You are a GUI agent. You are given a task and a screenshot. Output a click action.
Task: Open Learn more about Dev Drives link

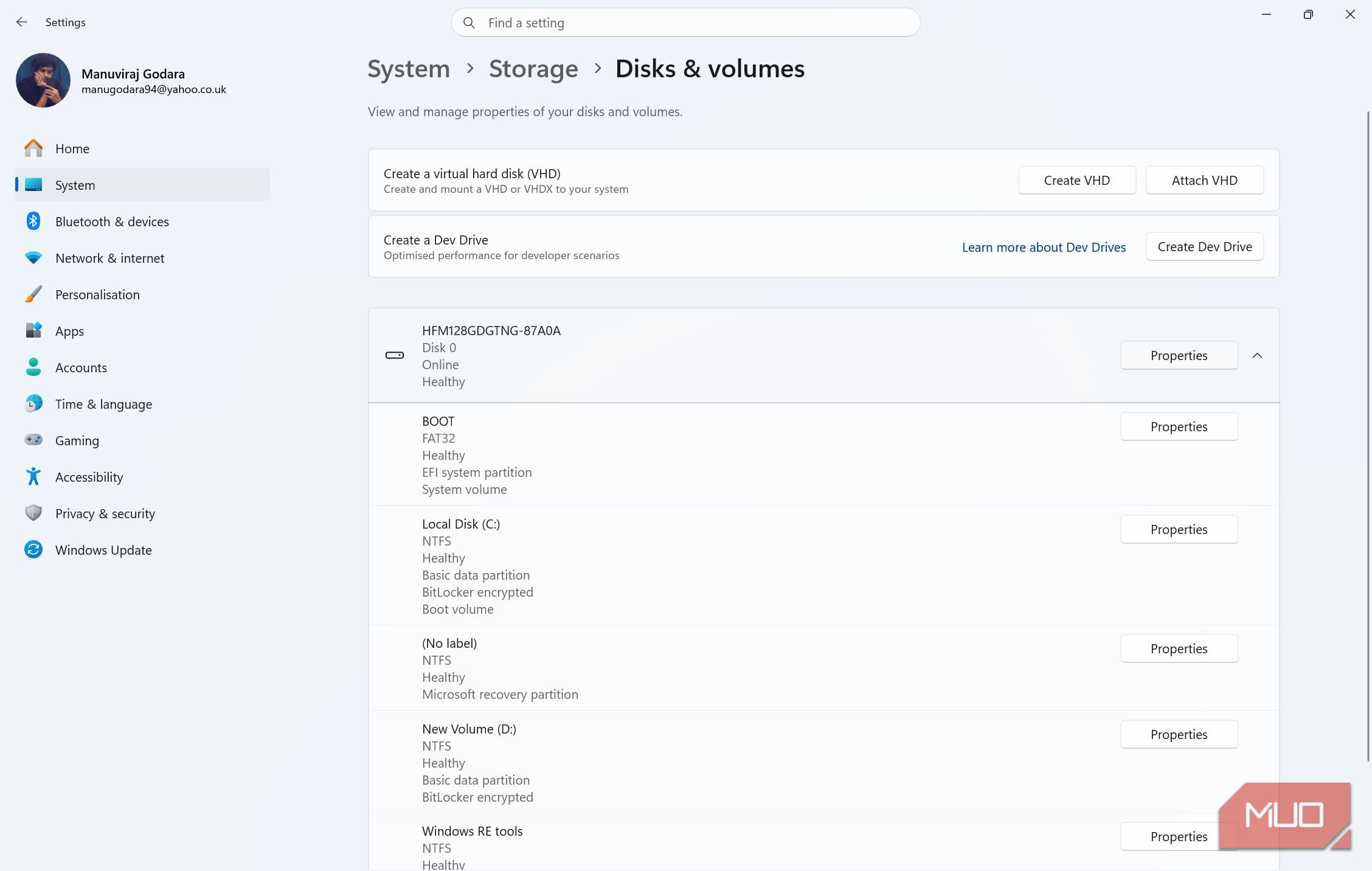[1044, 247]
